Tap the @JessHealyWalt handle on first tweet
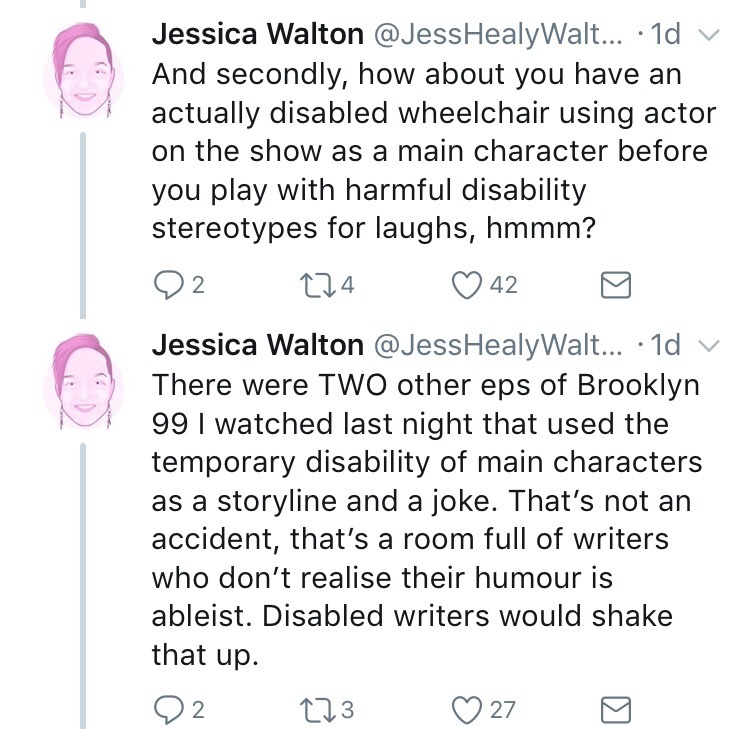Image resolution: width=750 pixels, height=729 pixels. coord(499,35)
